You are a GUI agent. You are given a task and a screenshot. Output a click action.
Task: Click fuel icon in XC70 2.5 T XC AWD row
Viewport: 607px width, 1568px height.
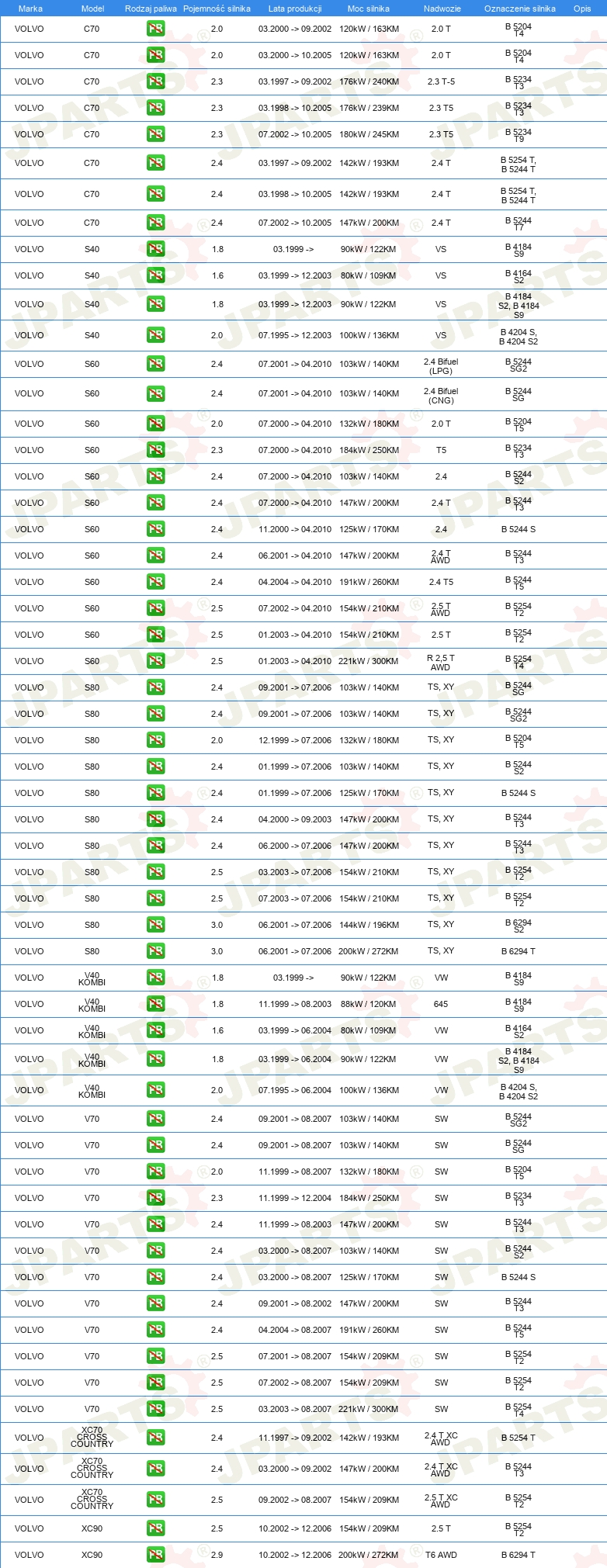pos(156,1500)
